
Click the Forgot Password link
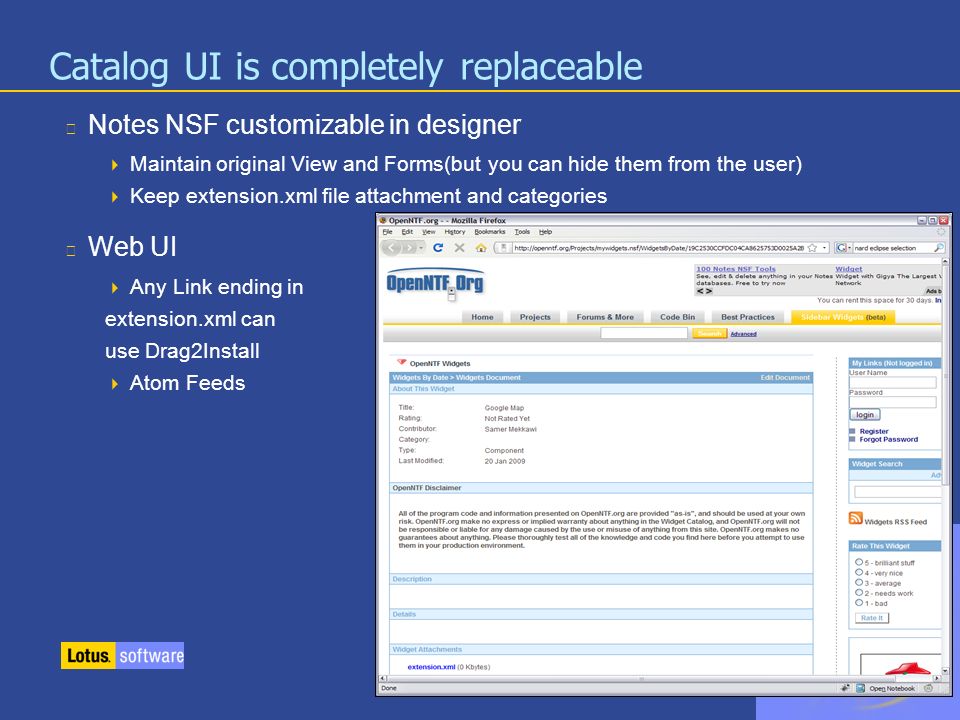(888, 440)
